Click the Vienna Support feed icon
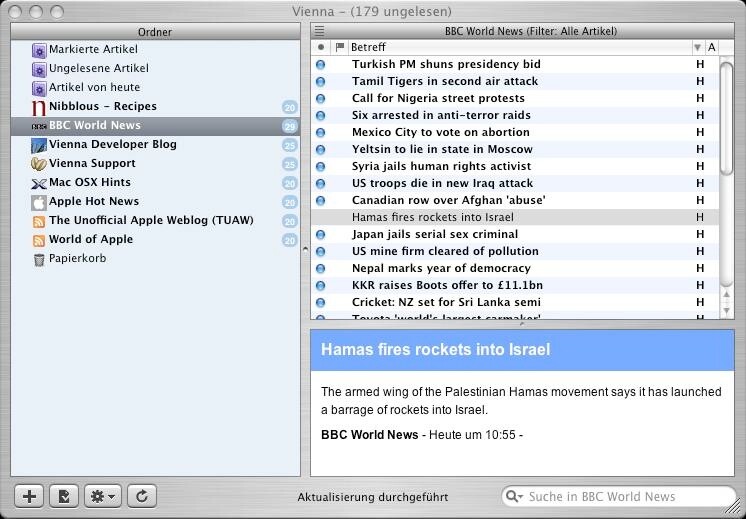Image resolution: width=746 pixels, height=519 pixels. coord(39,164)
